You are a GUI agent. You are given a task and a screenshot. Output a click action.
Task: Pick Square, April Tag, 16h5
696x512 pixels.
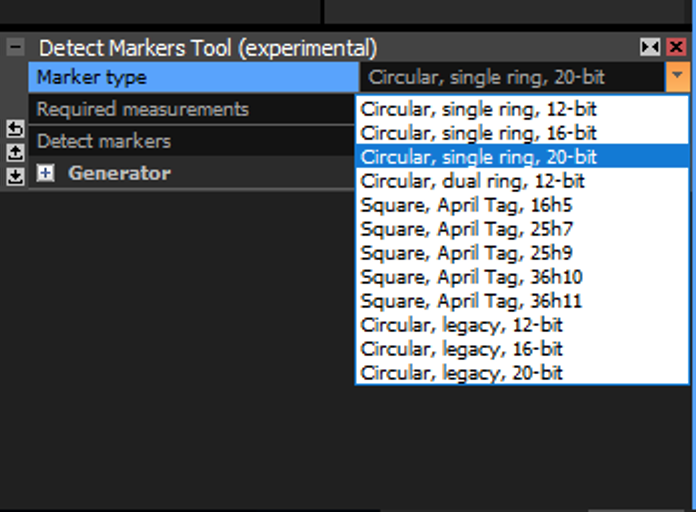click(466, 205)
